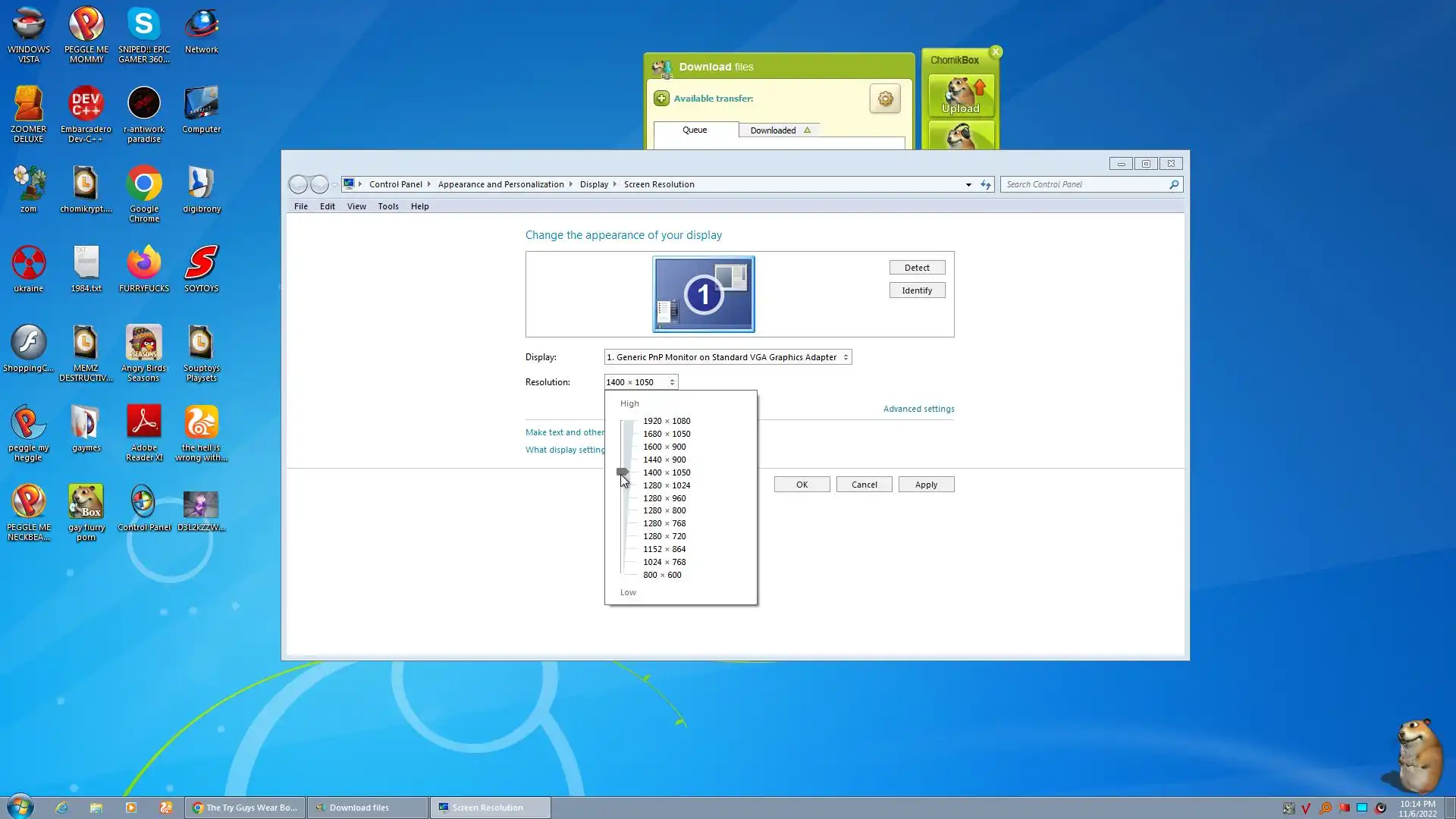
Task: Open download settings gear icon
Action: click(885, 99)
